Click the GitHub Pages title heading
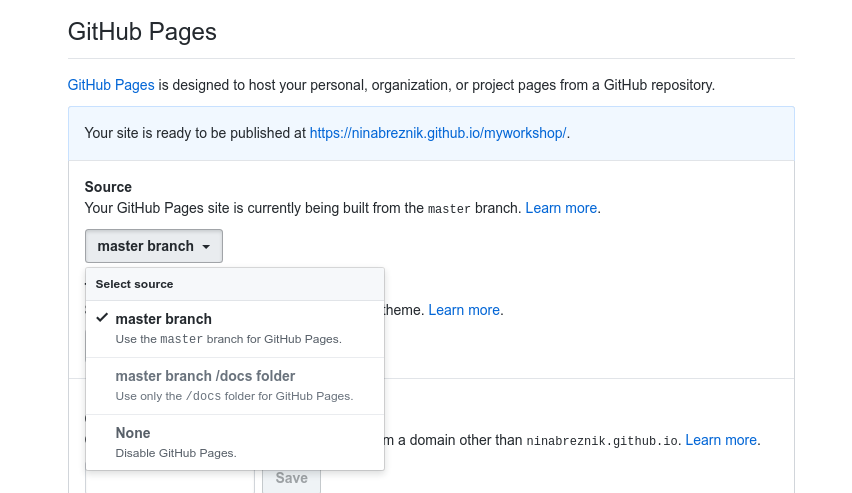852x493 pixels. (x=142, y=32)
